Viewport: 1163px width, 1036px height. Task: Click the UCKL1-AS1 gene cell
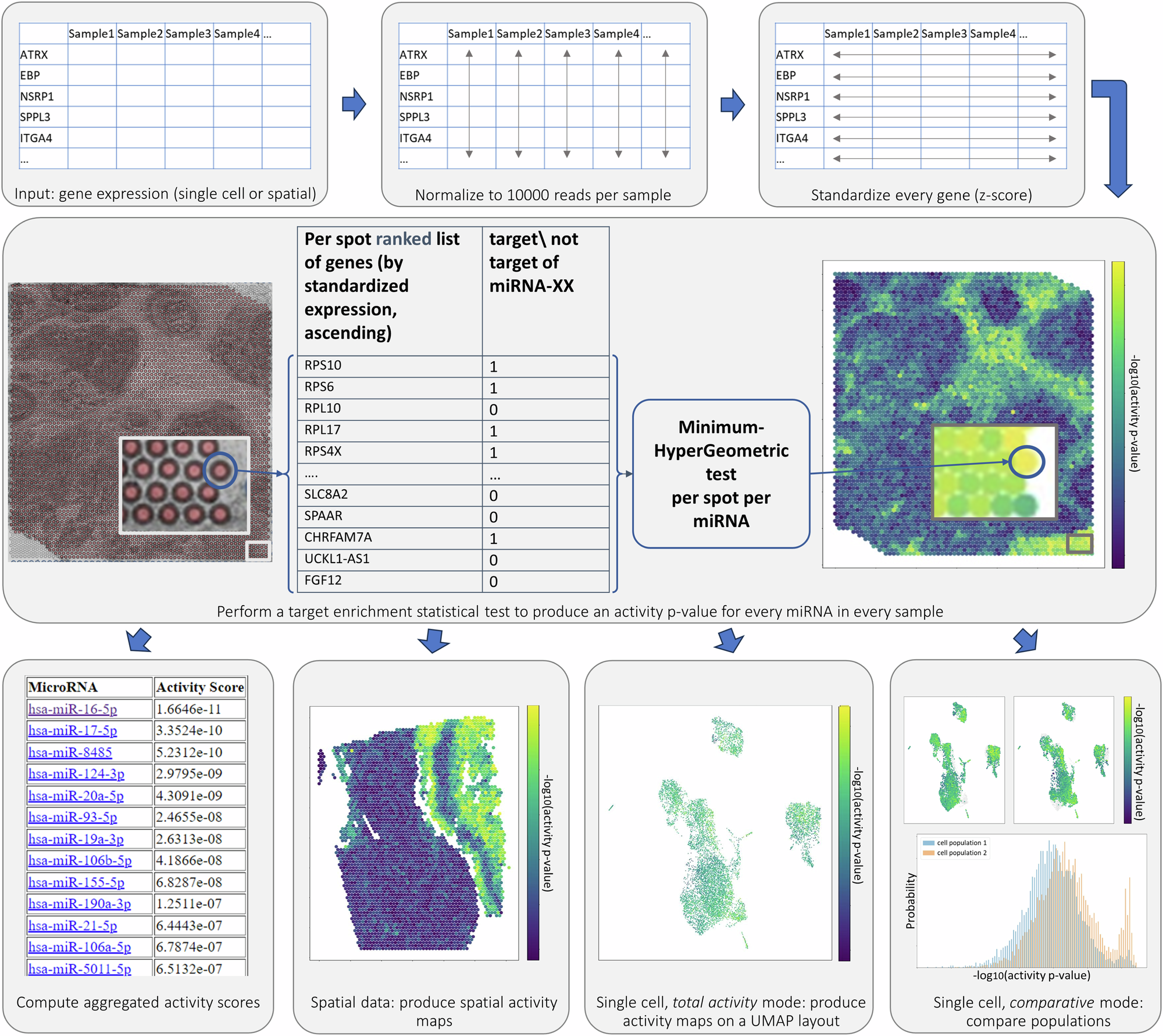click(x=390, y=560)
